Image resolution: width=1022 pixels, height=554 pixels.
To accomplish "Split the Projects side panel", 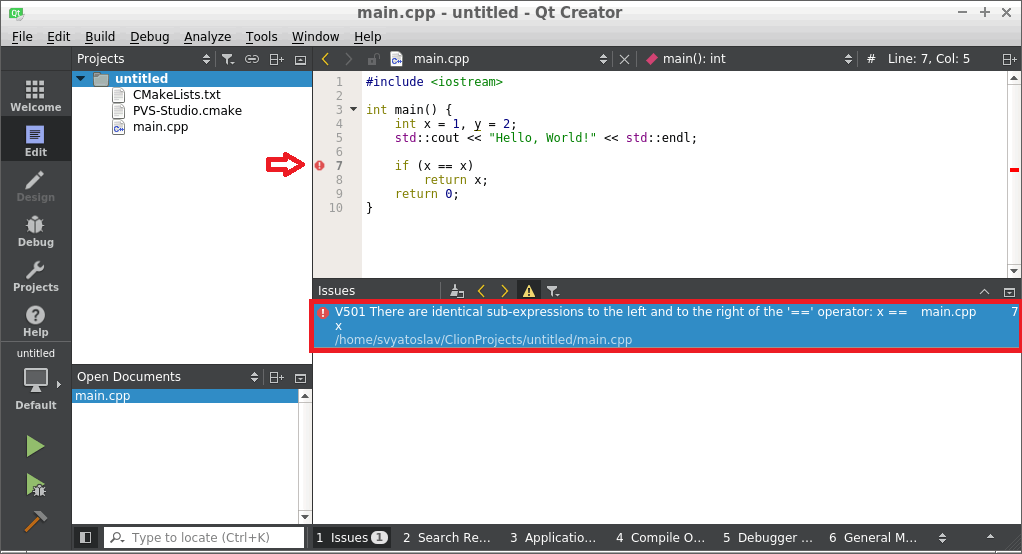I will point(276,59).
